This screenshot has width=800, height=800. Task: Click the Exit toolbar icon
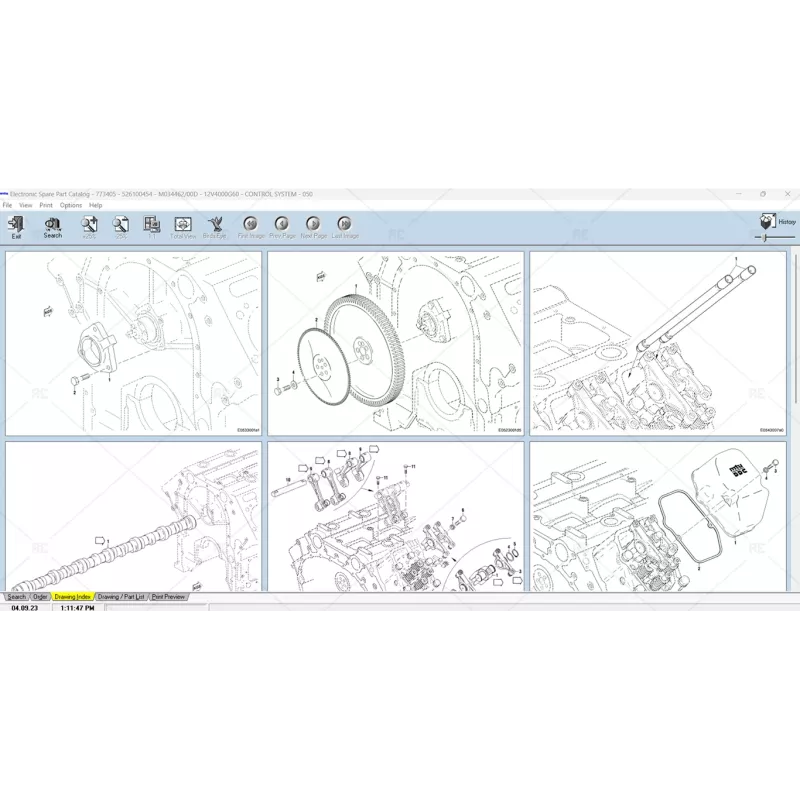pos(16,226)
